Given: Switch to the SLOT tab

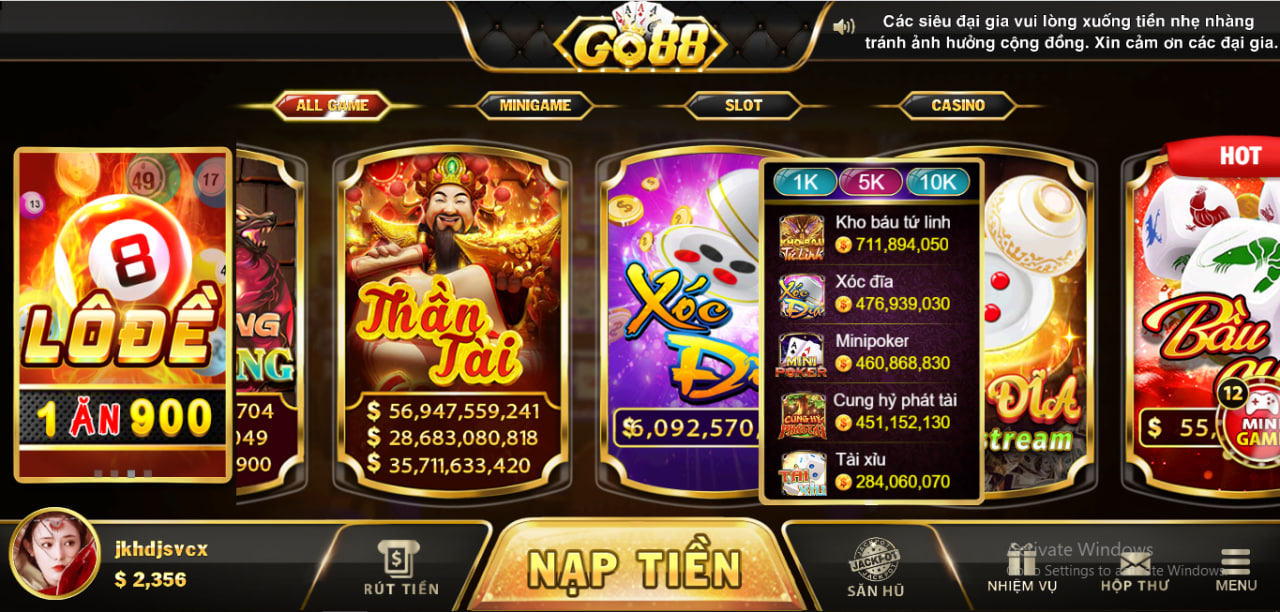Looking at the screenshot, I should pyautogui.click(x=743, y=105).
